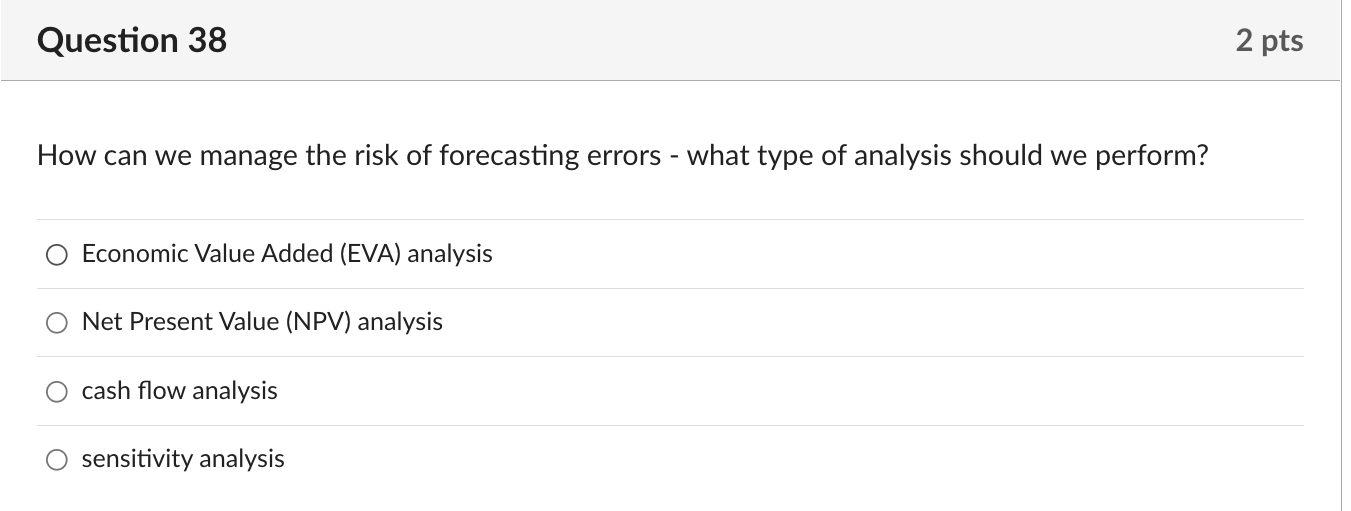Screen dimensions: 1351x511
Task: Pick the cash flow analysis radio button
Action: 56,392
